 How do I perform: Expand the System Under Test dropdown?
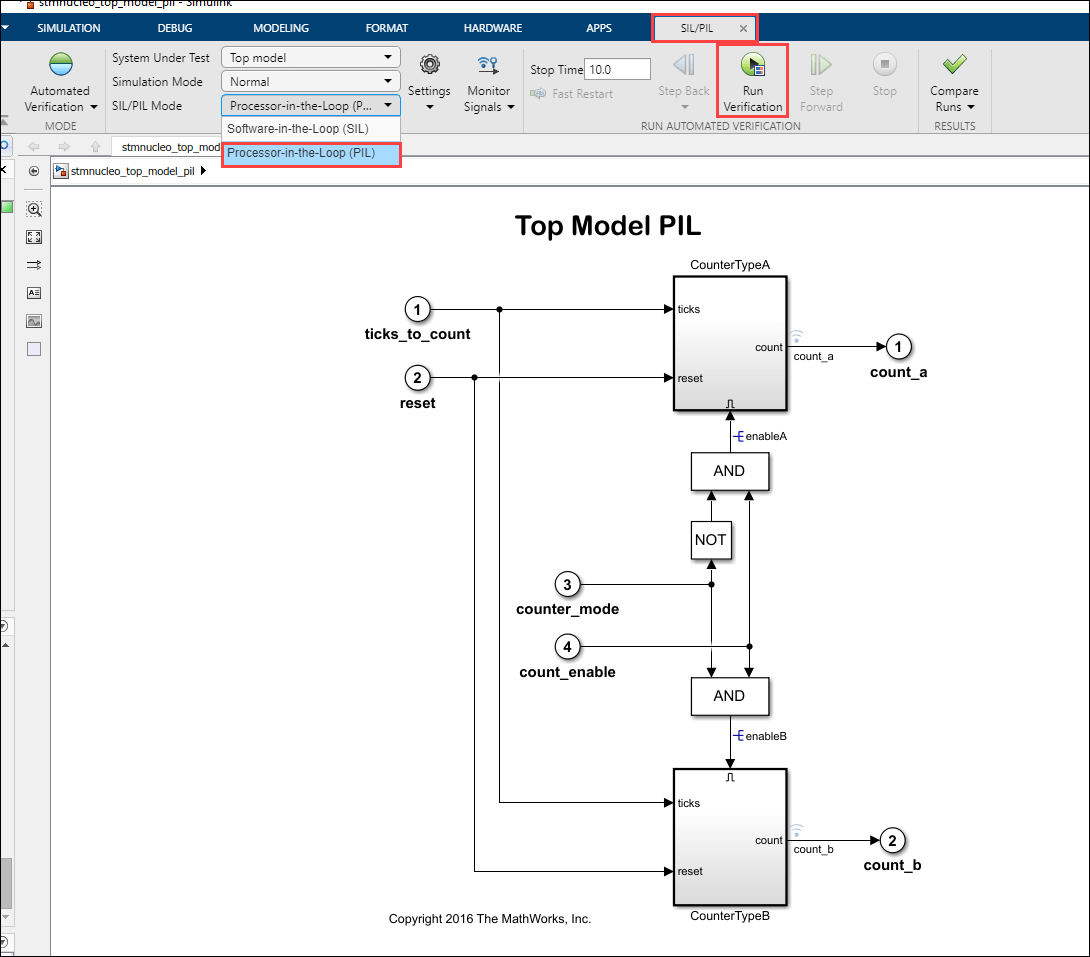(310, 58)
